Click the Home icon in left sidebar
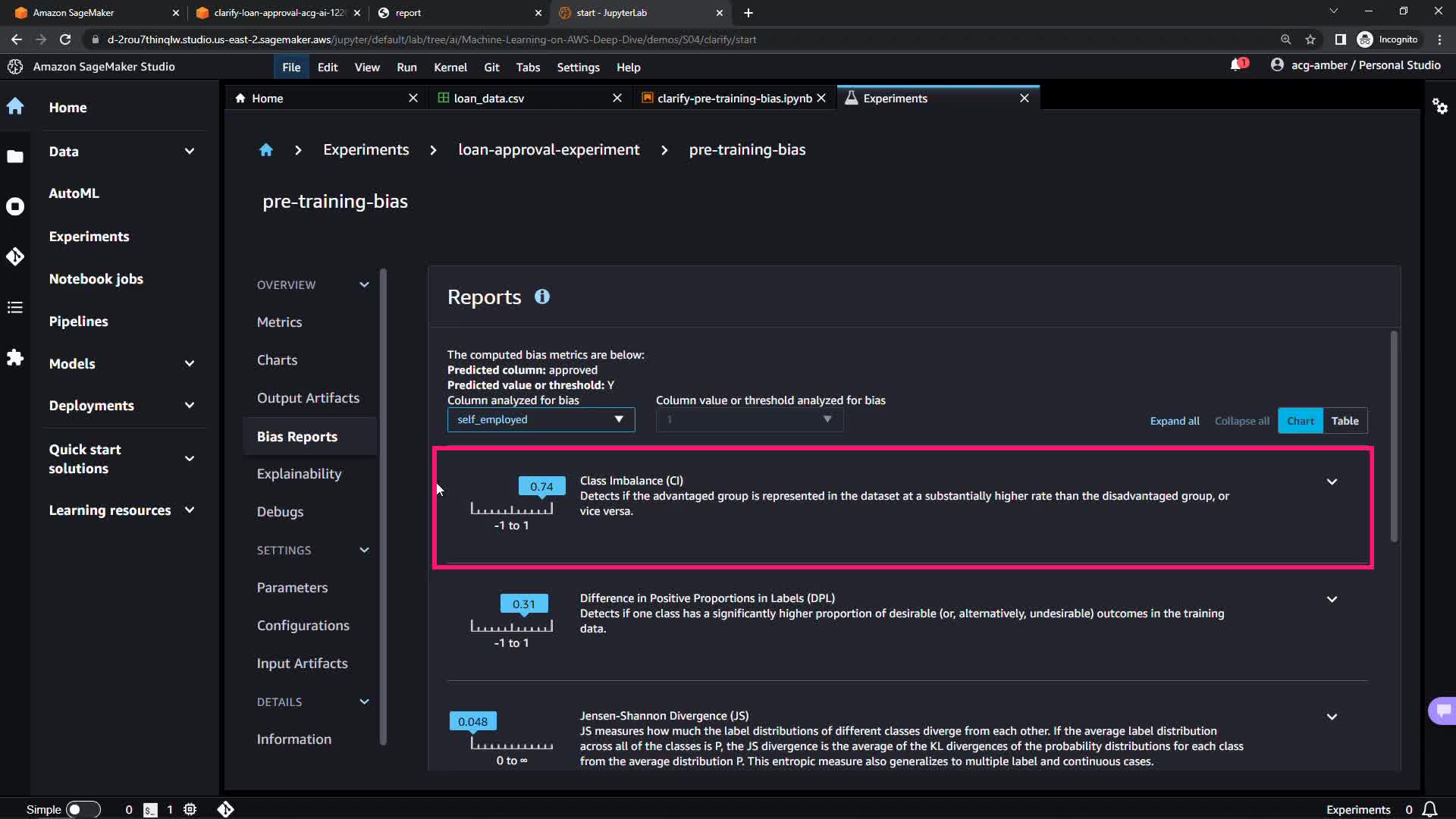This screenshot has width=1456, height=819. (15, 106)
